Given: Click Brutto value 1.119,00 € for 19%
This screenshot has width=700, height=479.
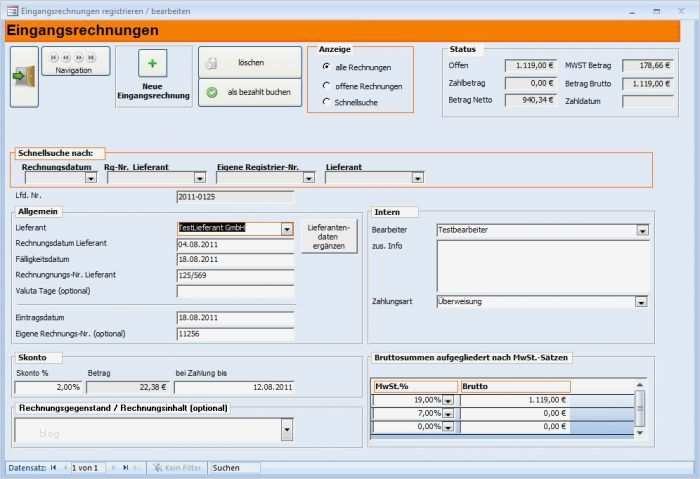Looking at the screenshot, I should (515, 400).
